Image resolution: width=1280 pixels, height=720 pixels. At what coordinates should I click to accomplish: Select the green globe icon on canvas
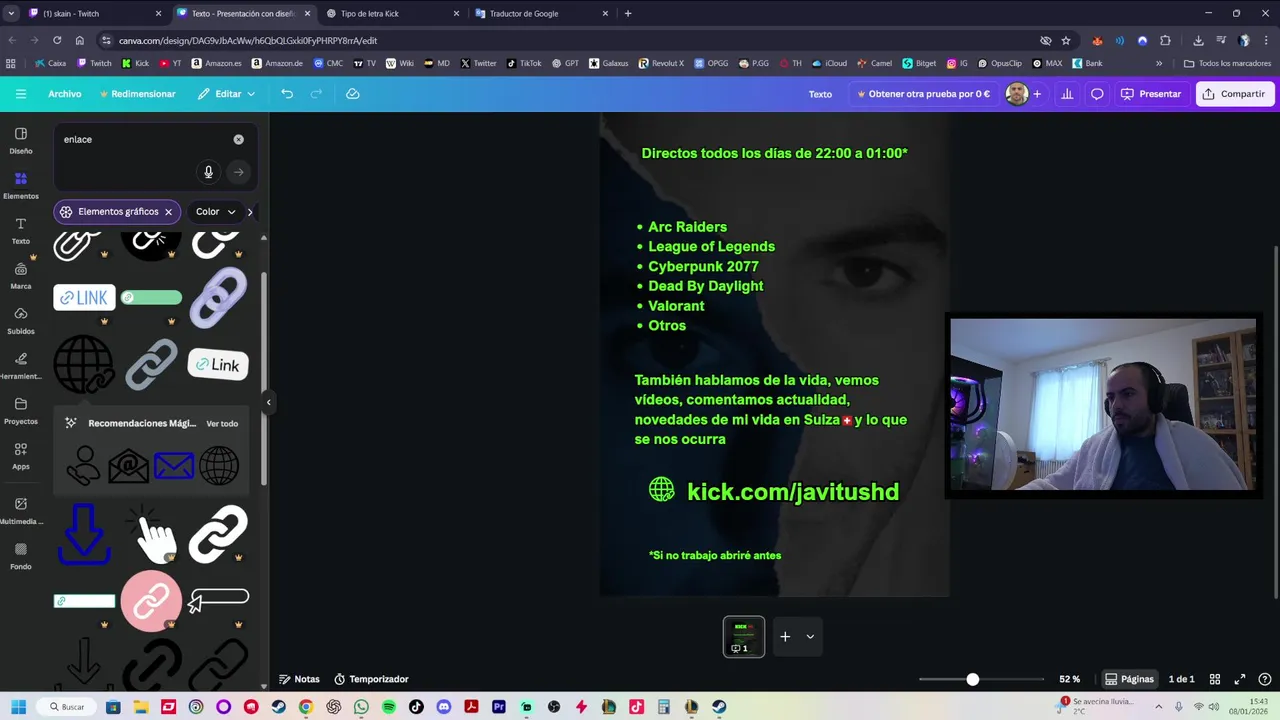pyautogui.click(x=661, y=489)
